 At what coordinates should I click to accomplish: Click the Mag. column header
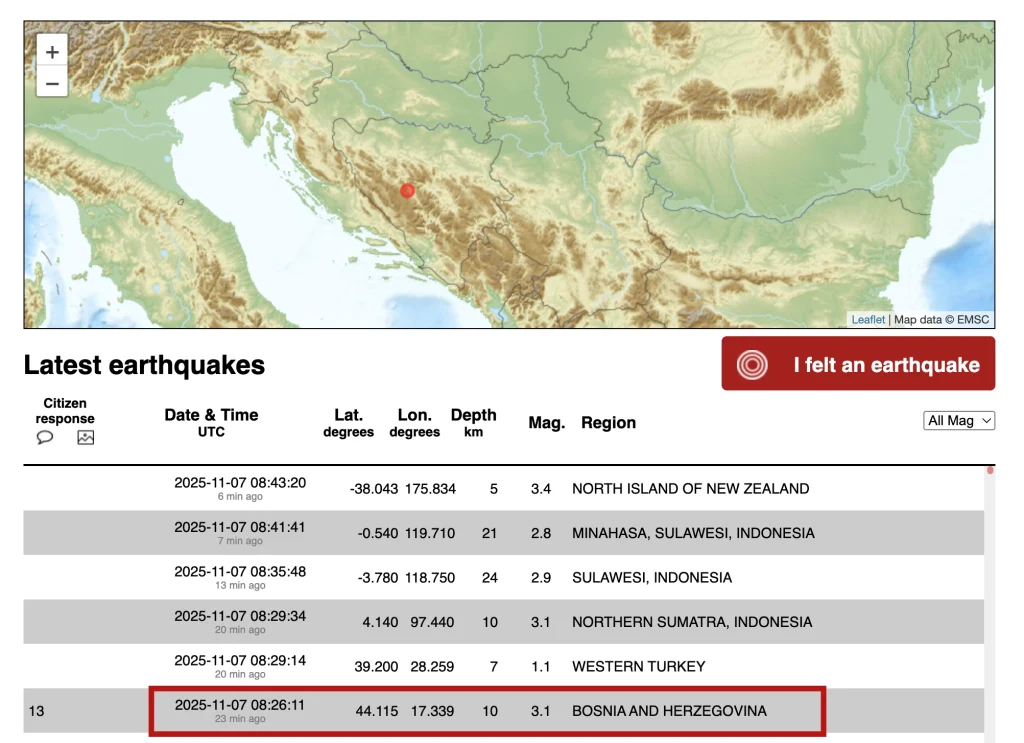[546, 423]
